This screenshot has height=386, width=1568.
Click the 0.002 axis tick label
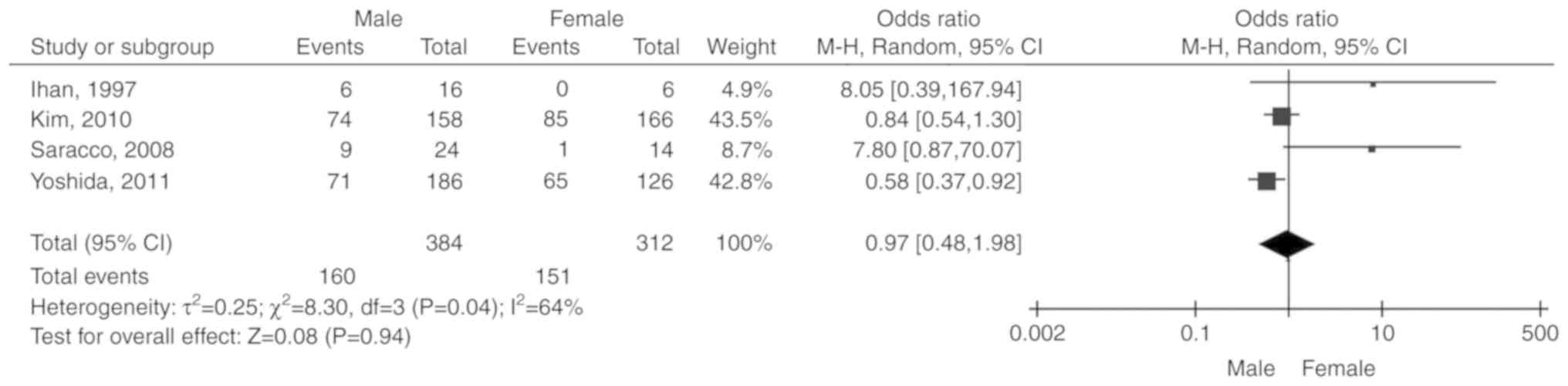tap(1037, 334)
